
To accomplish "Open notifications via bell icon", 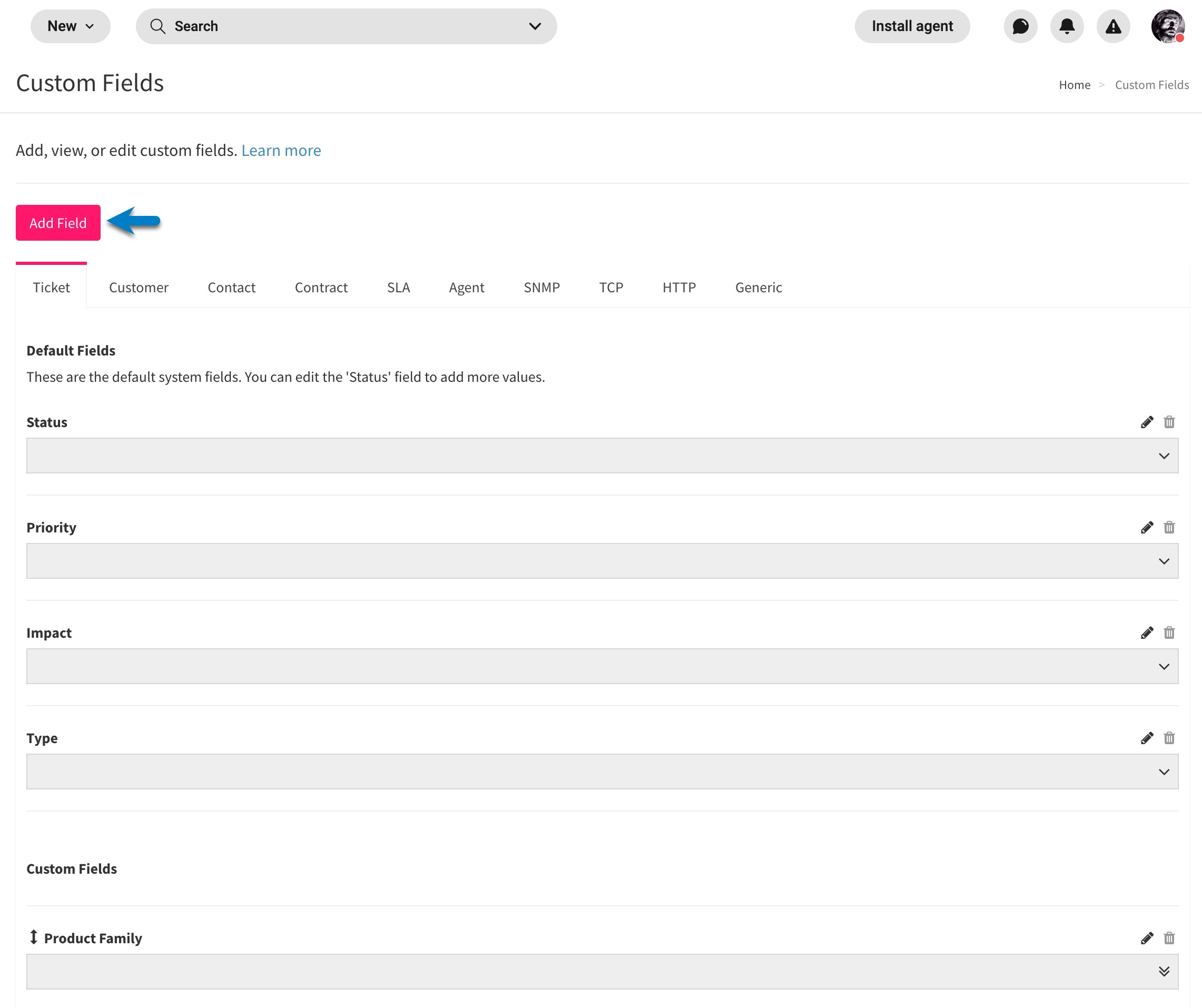I will (x=1066, y=26).
